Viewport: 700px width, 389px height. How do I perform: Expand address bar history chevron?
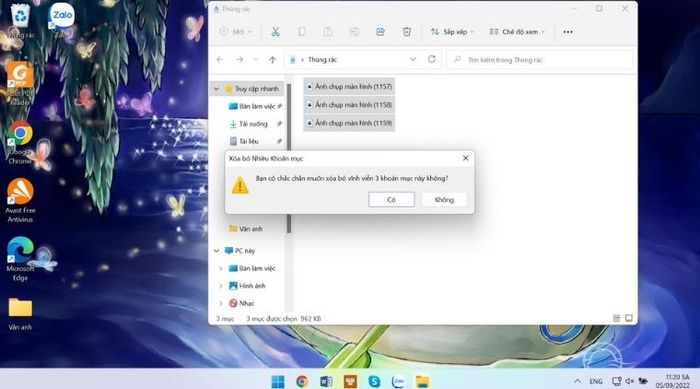[x=412, y=59]
